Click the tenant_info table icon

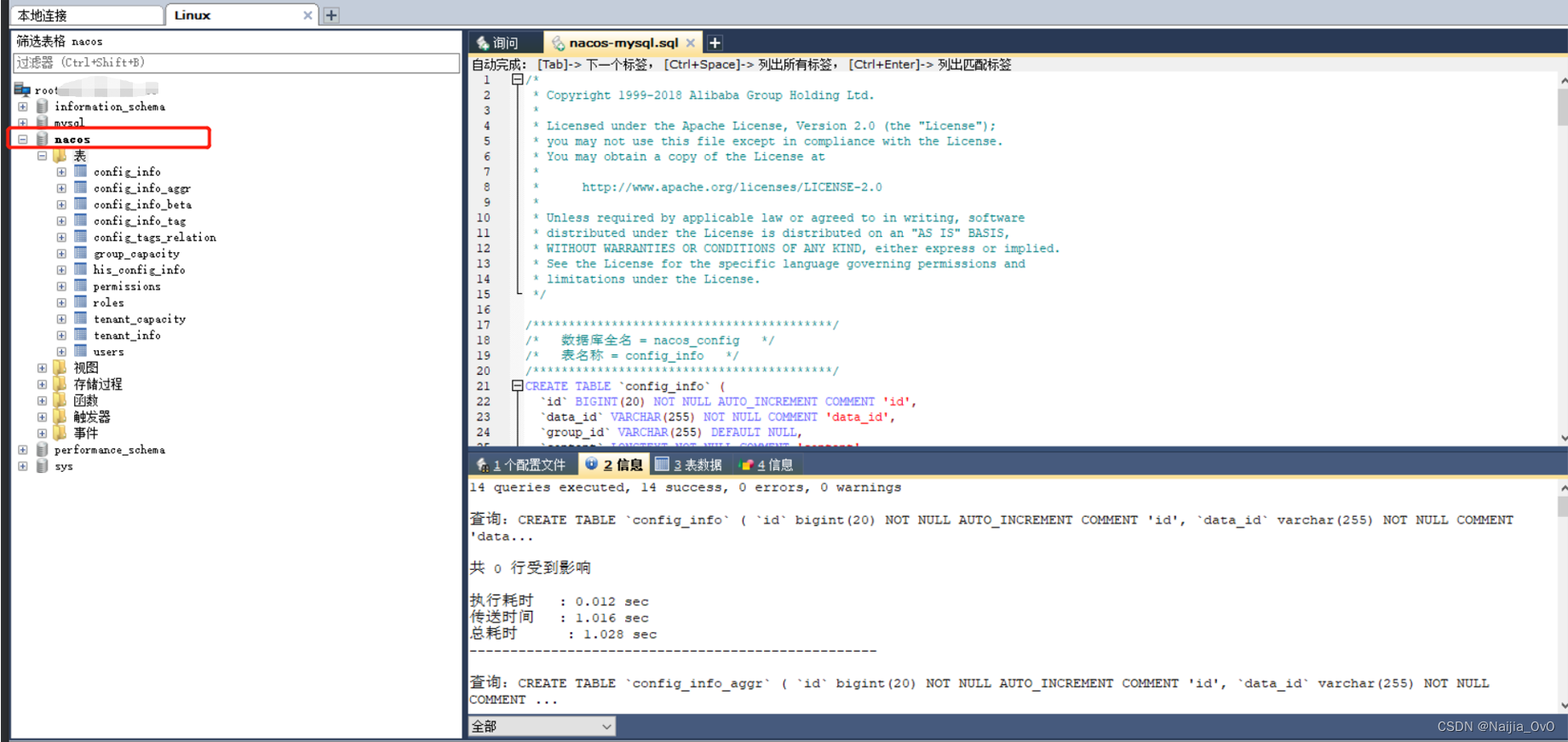[x=81, y=335]
